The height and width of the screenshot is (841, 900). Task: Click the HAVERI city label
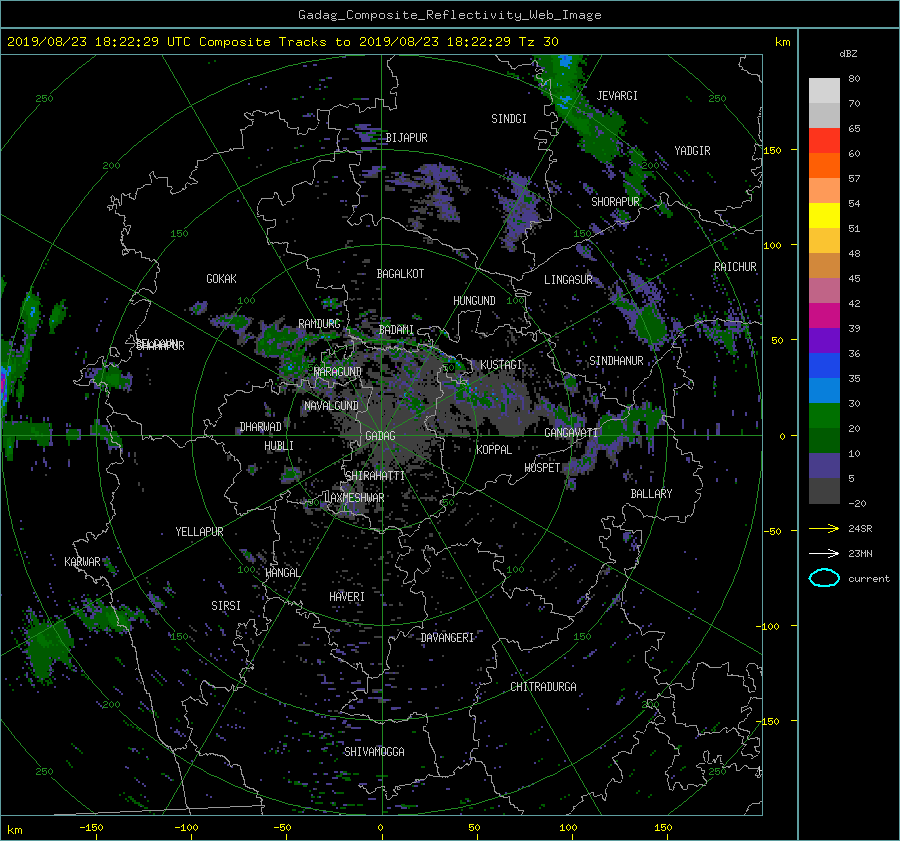point(347,597)
